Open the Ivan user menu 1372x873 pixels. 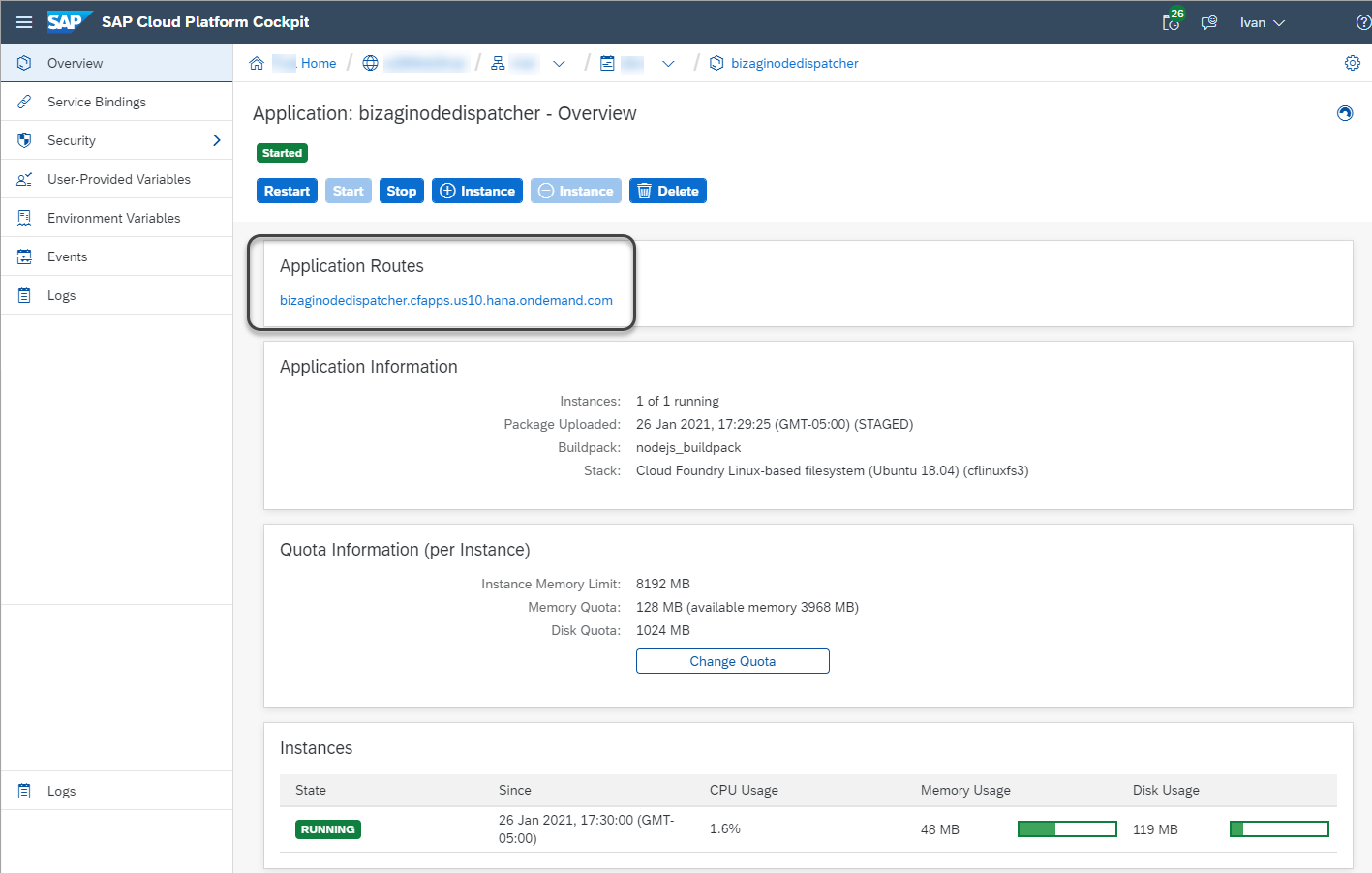pos(1263,22)
